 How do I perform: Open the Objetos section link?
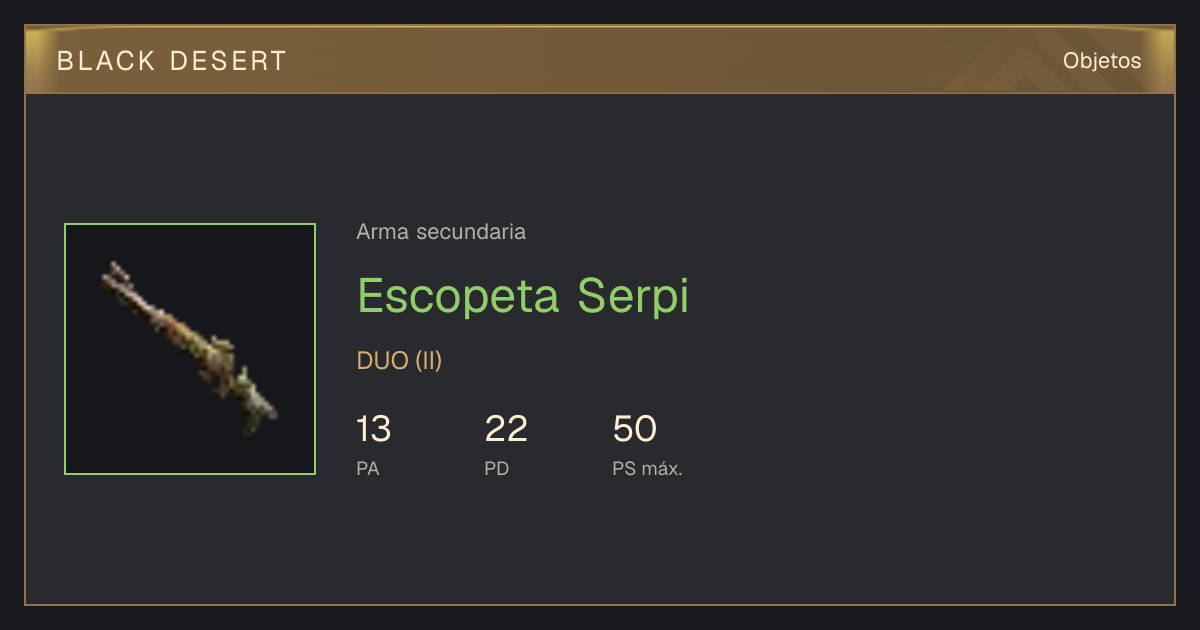[x=1102, y=61]
